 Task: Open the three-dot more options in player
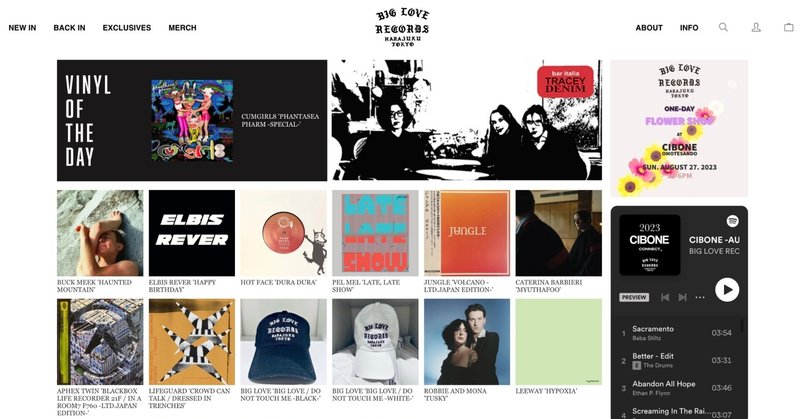pos(699,297)
